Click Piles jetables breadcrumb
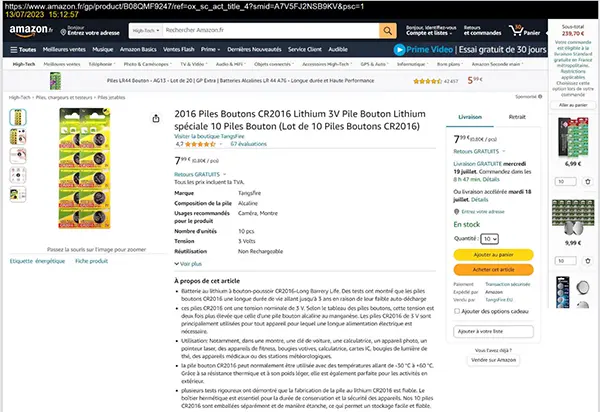Viewport: 600px width, 412px height. coord(111,98)
